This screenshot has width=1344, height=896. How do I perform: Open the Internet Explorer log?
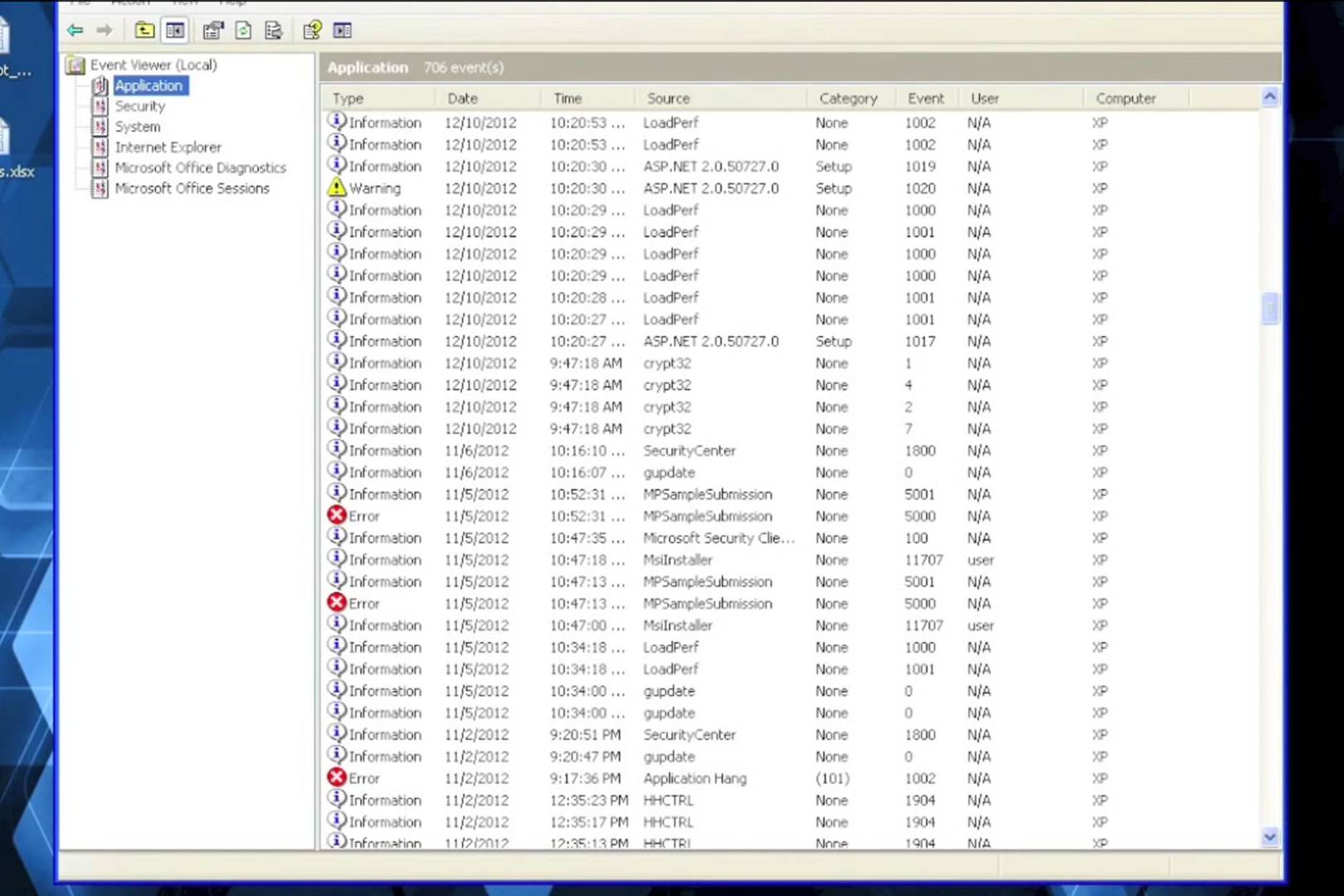(168, 147)
